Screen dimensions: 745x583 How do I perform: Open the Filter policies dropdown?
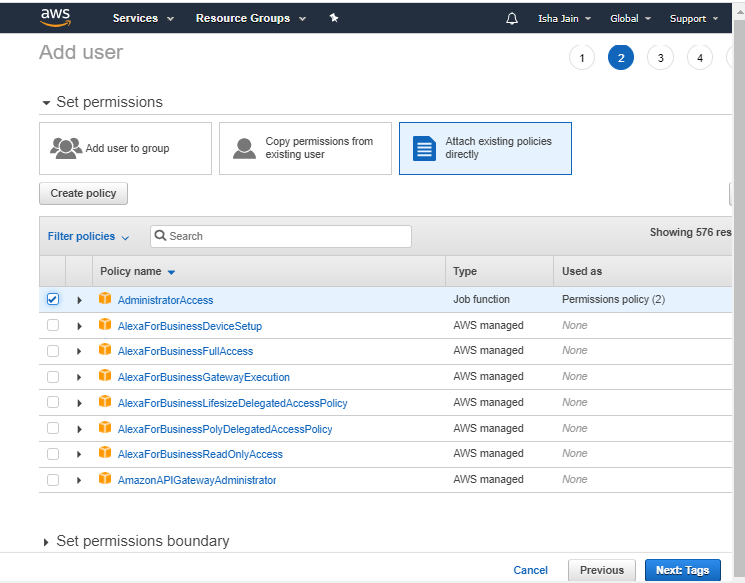coord(88,236)
